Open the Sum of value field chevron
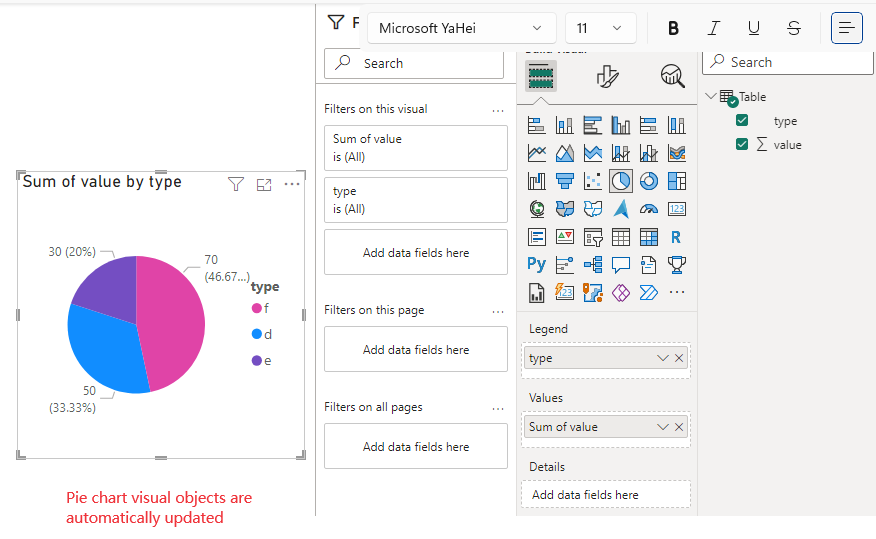This screenshot has height=539, width=876. [x=663, y=427]
